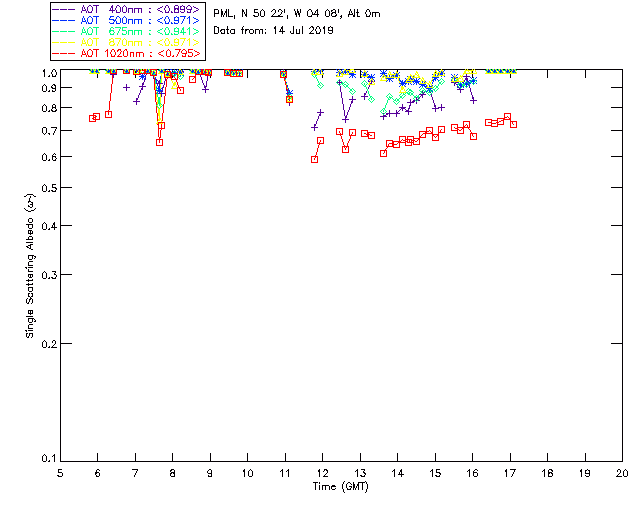Image resolution: width=640 pixels, height=512 pixels.
Task: Click the y-axis label 0.7
Action: point(49,131)
